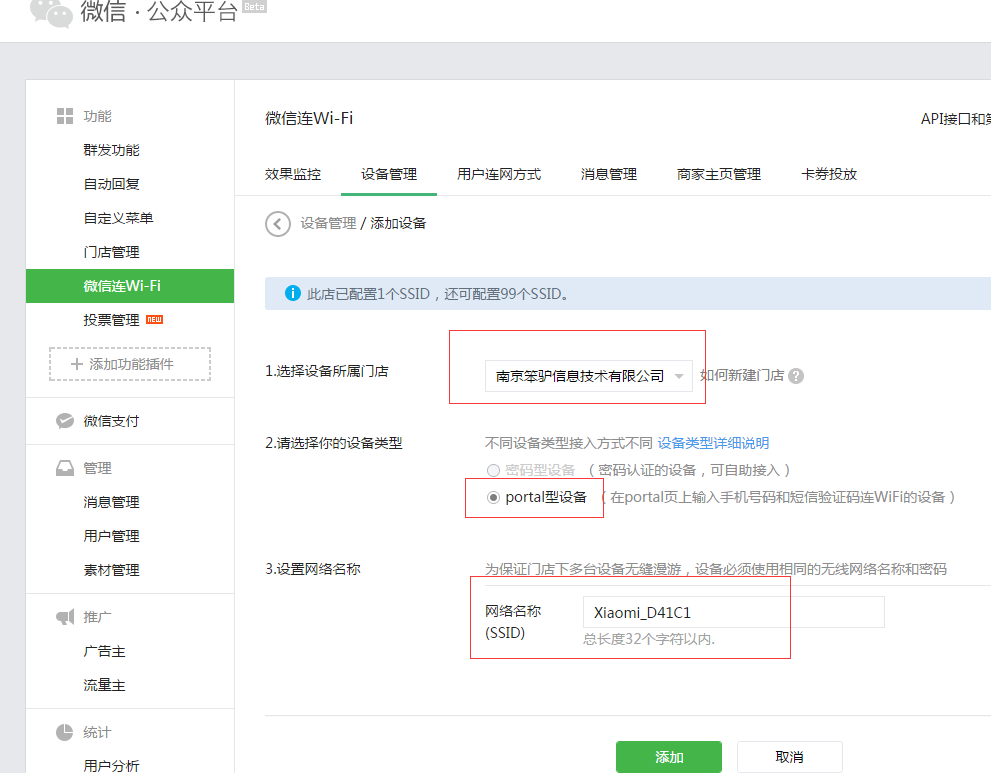Open the 南京笨驴信息技术有限公司 store dropdown
Image resolution: width=991 pixels, height=773 pixels.
point(588,376)
